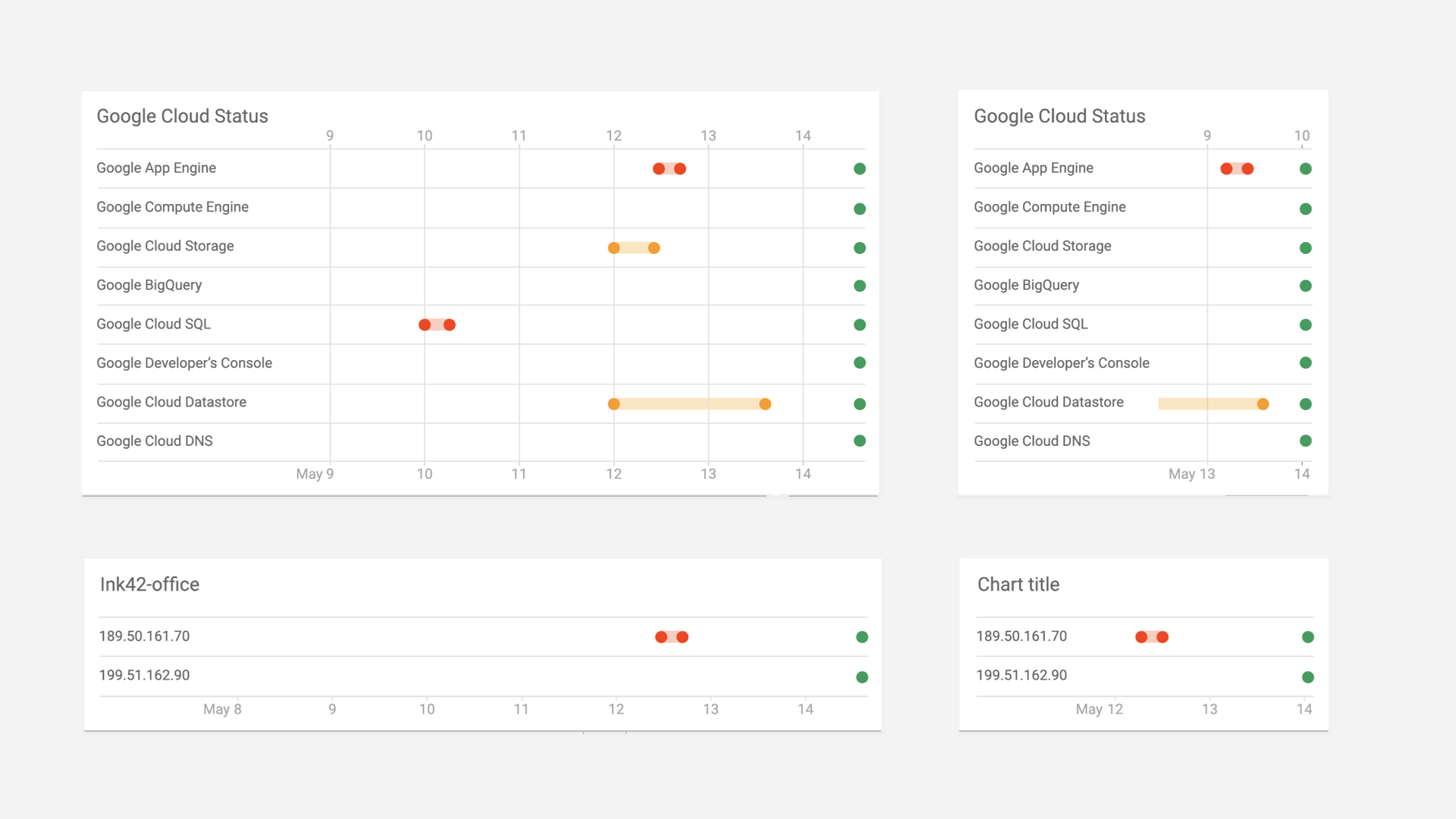The height and width of the screenshot is (819, 1456).
Task: Click the Ink42-office chart title
Action: point(149,585)
